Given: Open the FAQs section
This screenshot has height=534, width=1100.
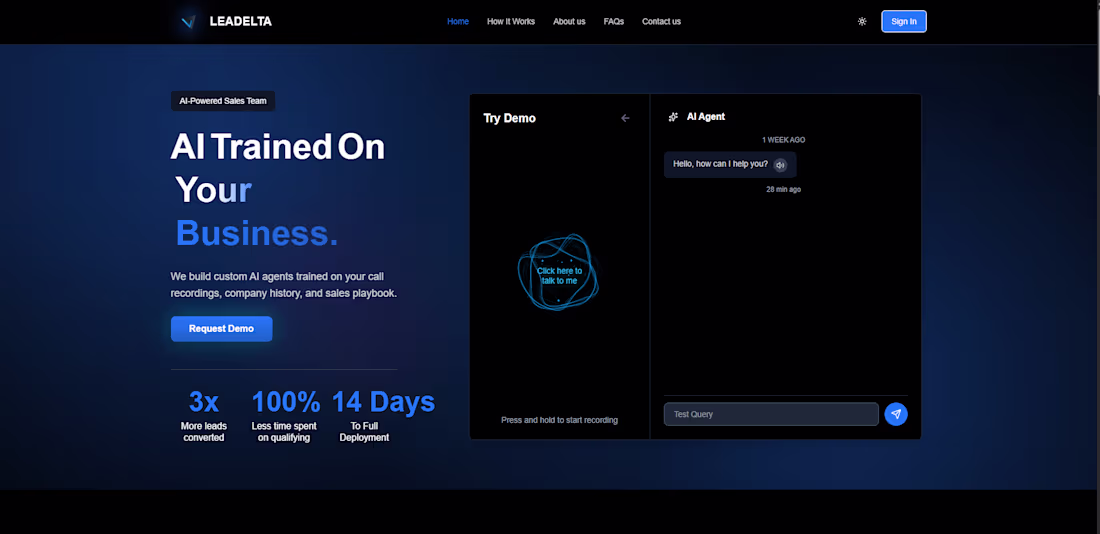Looking at the screenshot, I should (614, 22).
